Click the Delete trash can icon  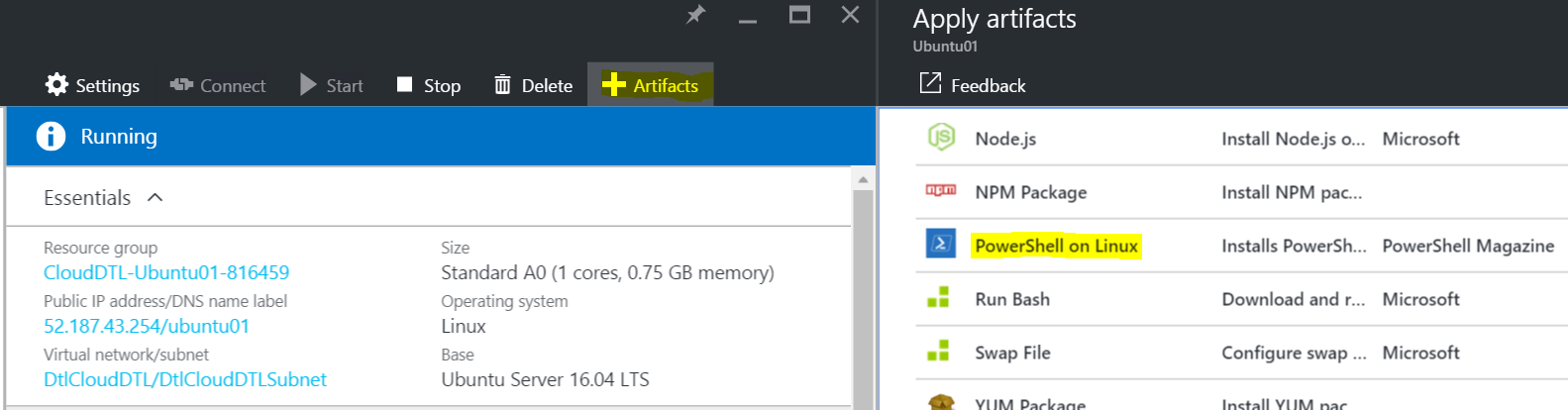(x=502, y=85)
